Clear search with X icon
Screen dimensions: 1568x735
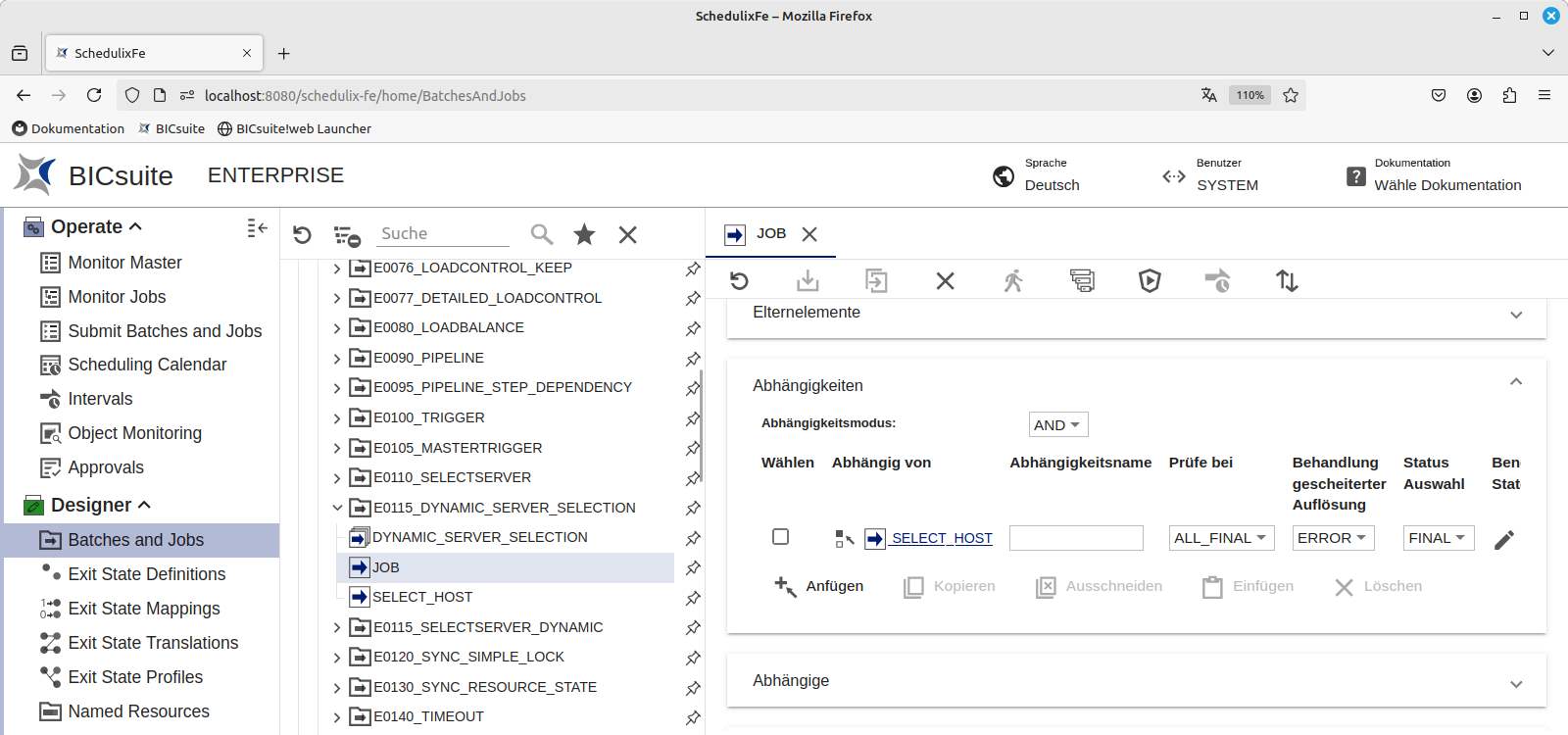[x=628, y=234]
